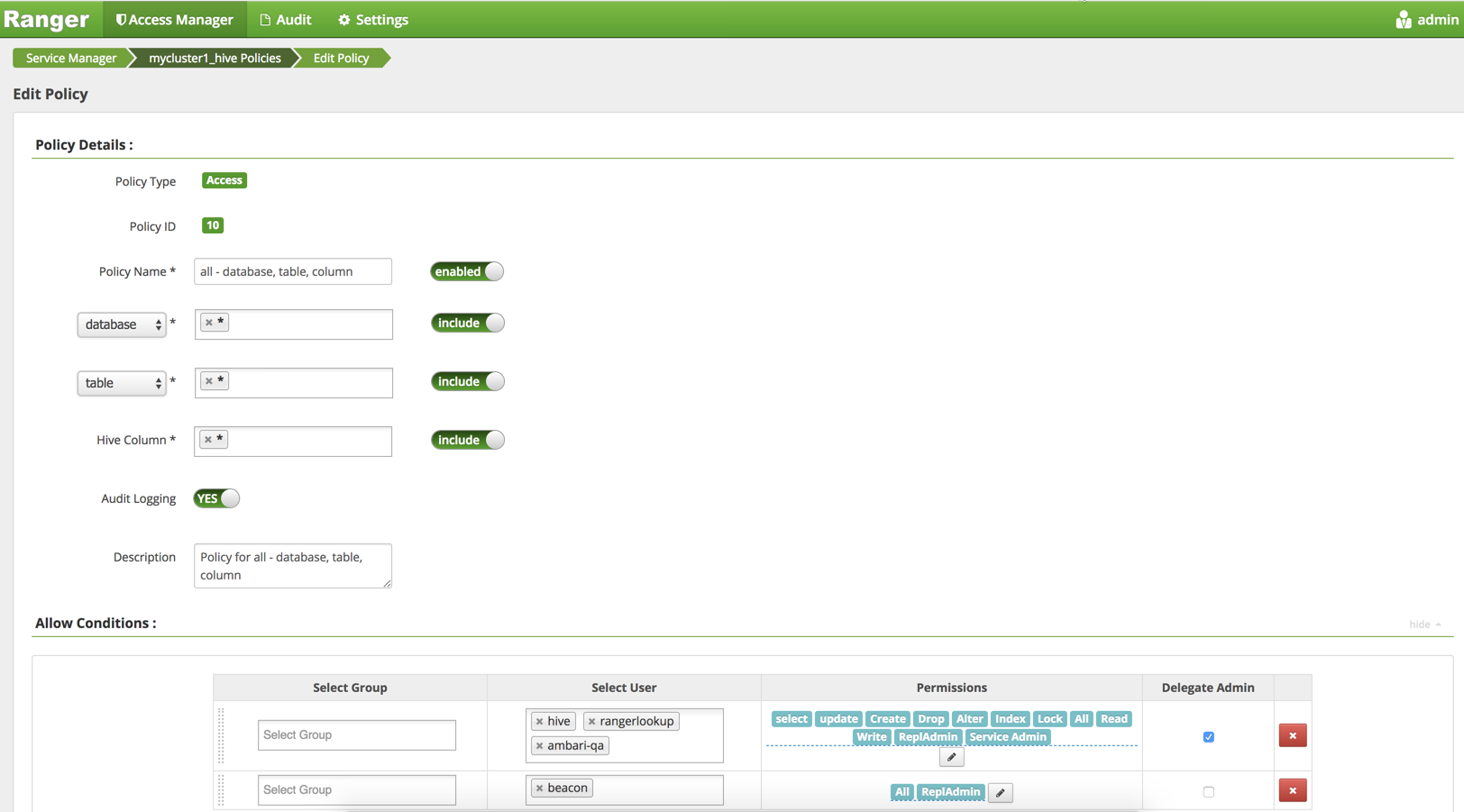This screenshot has height=812, width=1464.
Task: Click the RepIAdmin tag in beacon row
Action: [x=950, y=791]
